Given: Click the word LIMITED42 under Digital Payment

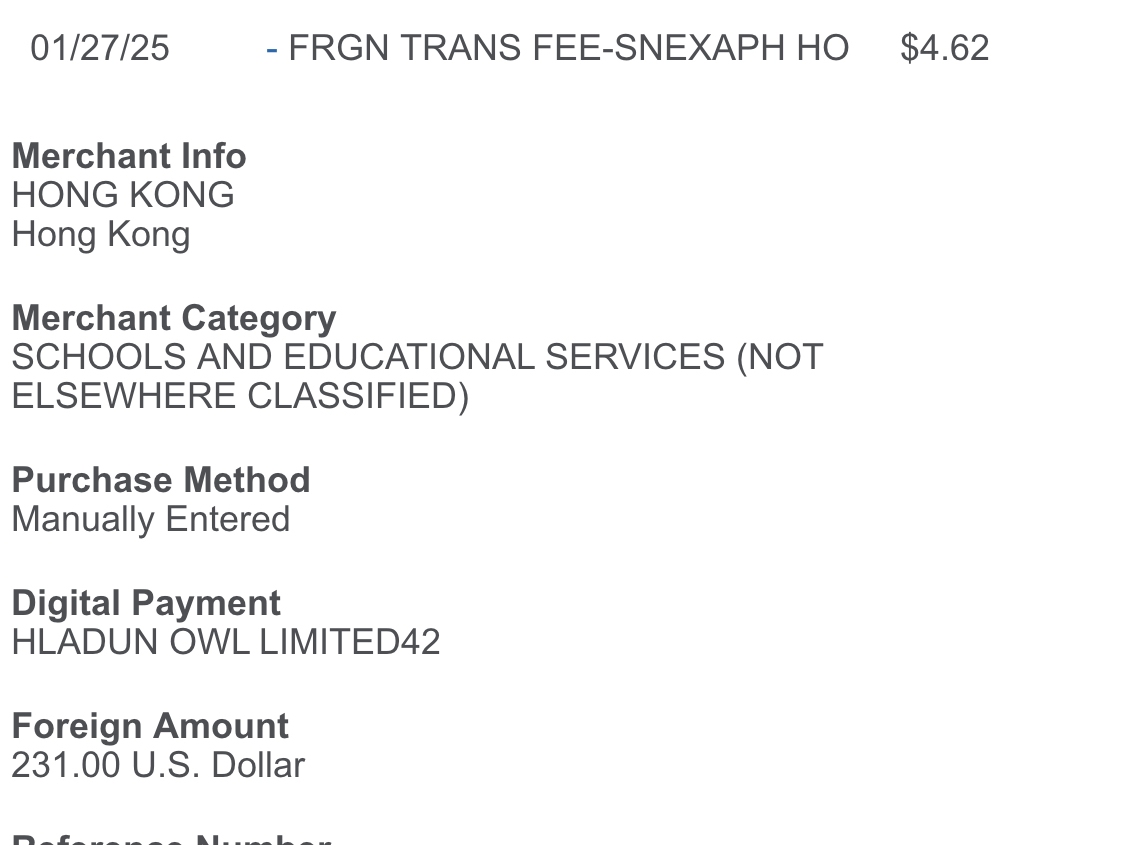Looking at the screenshot, I should coord(349,642).
